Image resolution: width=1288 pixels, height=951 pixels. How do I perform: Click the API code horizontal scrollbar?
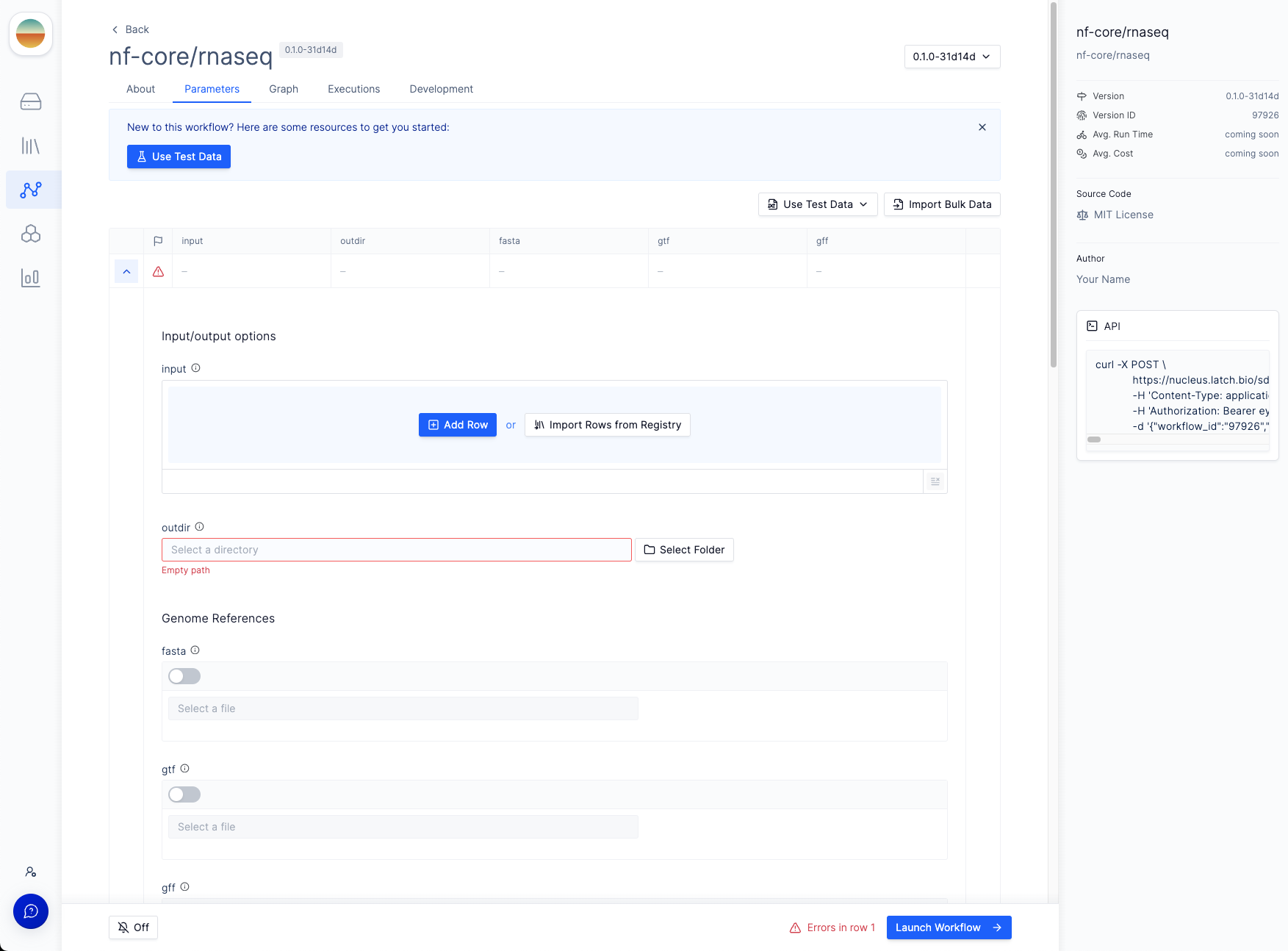pos(1095,439)
